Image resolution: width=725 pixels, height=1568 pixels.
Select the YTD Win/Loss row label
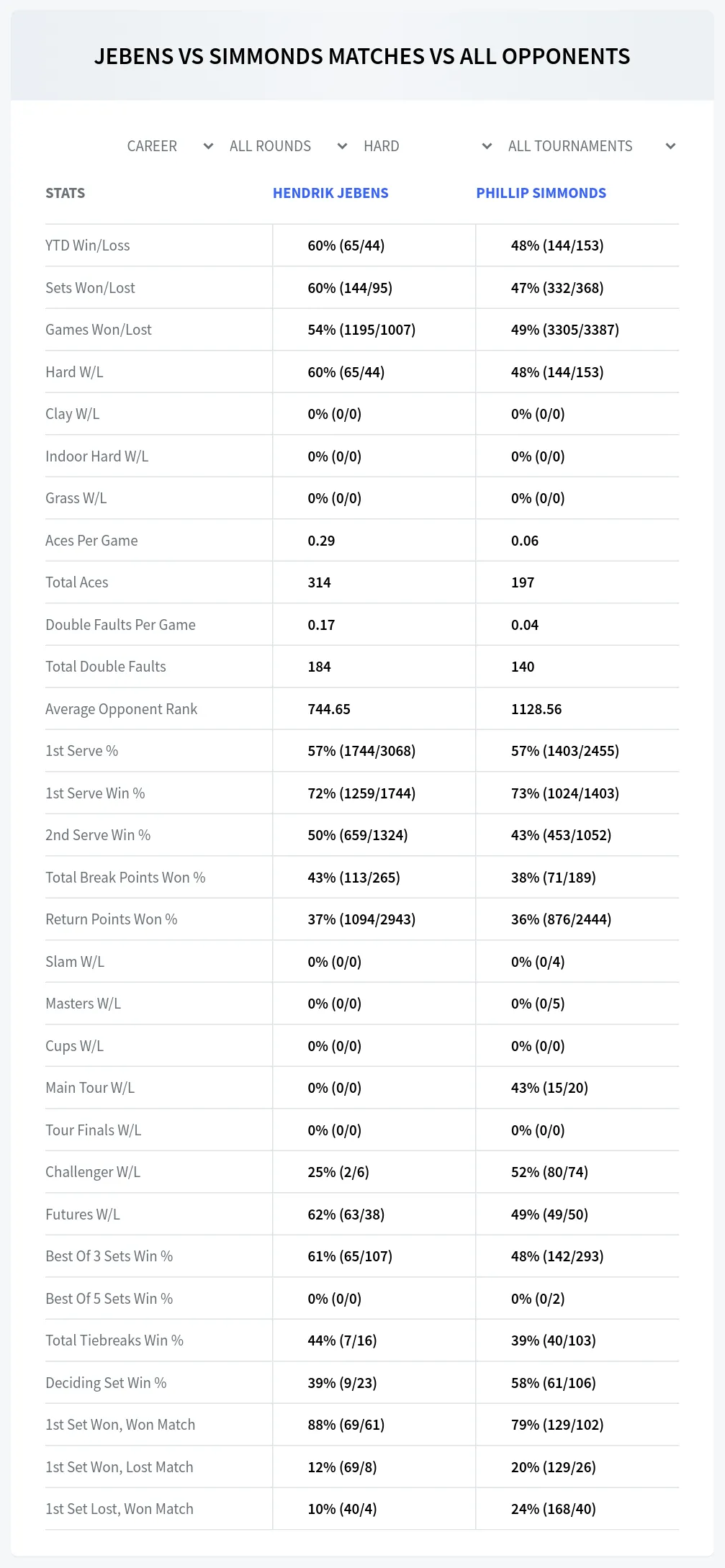88,245
